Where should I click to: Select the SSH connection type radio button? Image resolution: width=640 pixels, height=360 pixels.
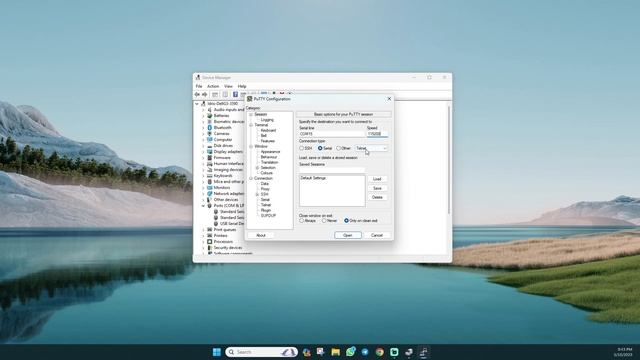coord(302,148)
